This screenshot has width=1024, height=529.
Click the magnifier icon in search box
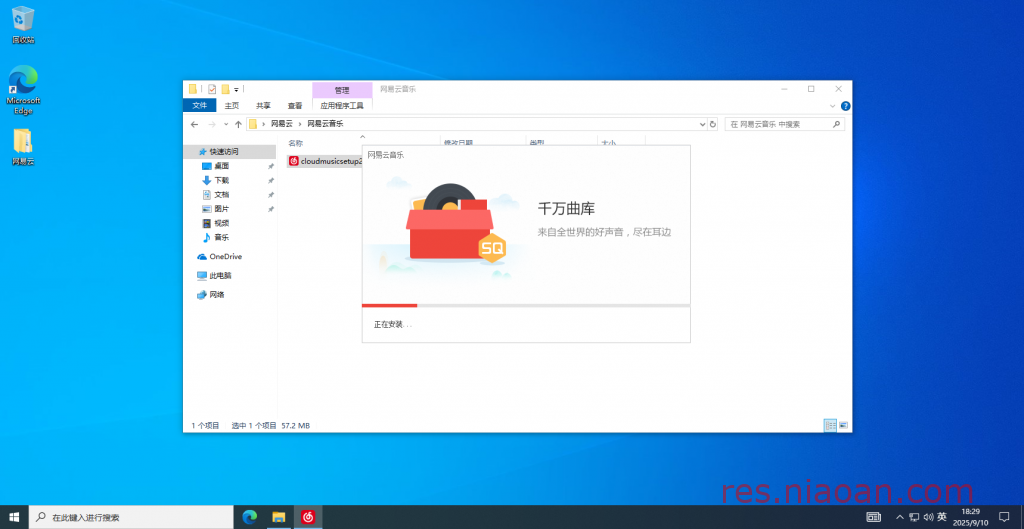point(837,124)
